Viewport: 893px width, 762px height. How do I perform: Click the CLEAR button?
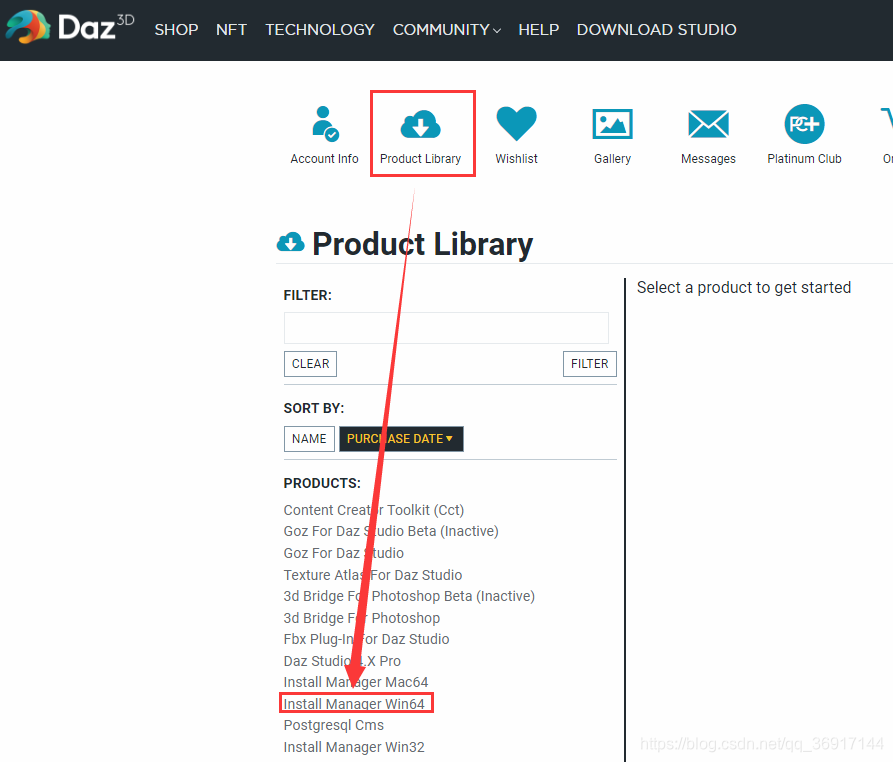(x=310, y=364)
